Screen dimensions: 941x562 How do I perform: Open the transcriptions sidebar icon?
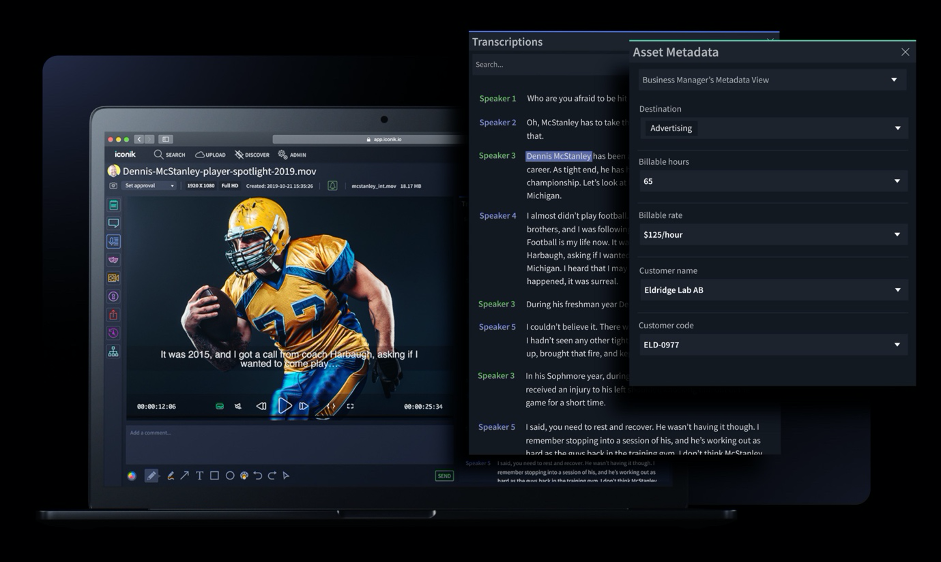click(113, 241)
